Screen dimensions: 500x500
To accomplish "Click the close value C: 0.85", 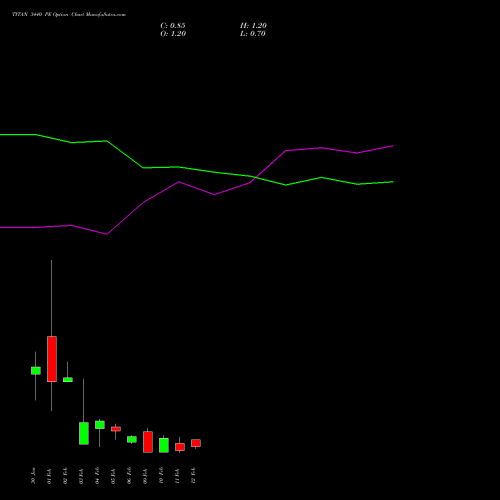I will [x=173, y=26].
